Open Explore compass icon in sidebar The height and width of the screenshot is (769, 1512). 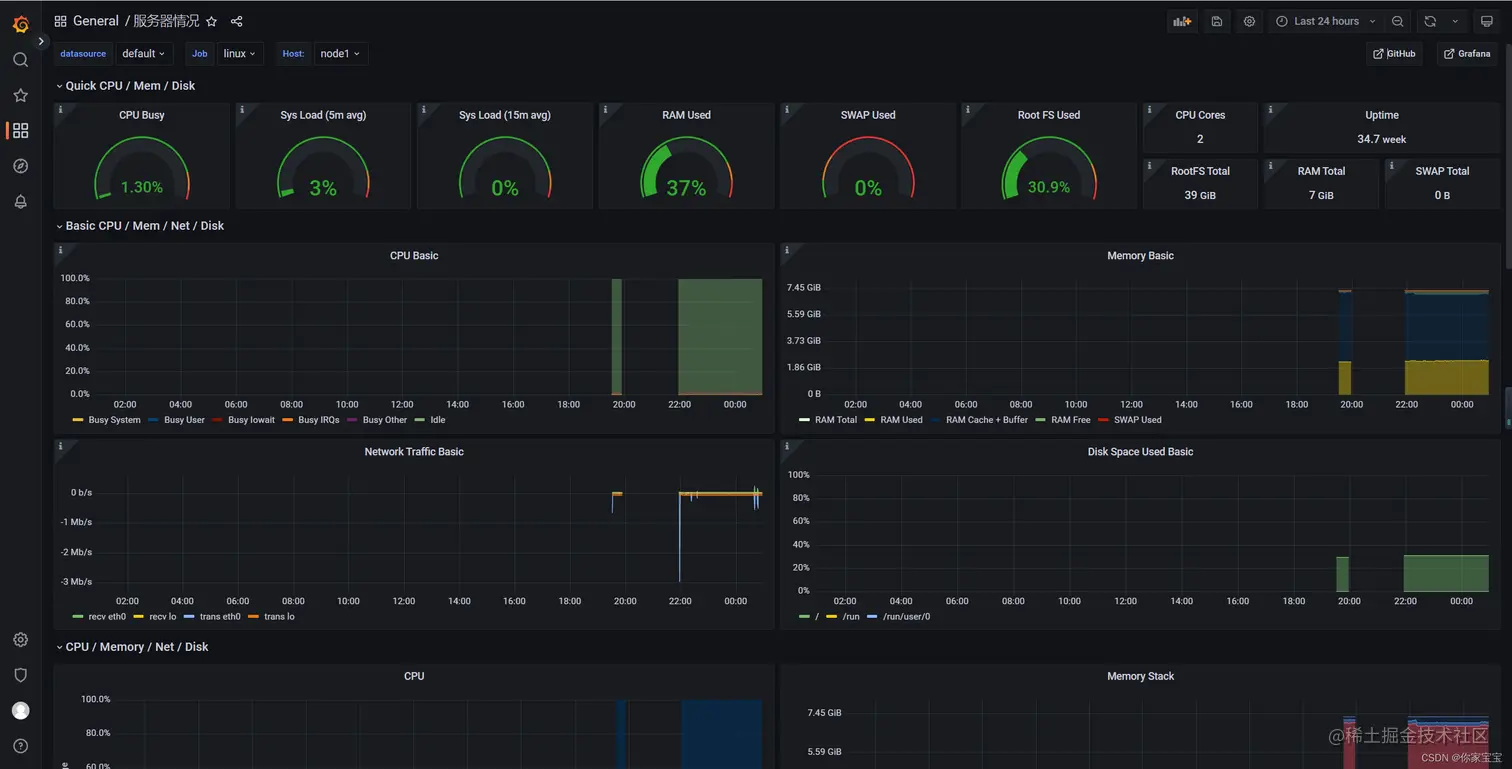(x=20, y=166)
